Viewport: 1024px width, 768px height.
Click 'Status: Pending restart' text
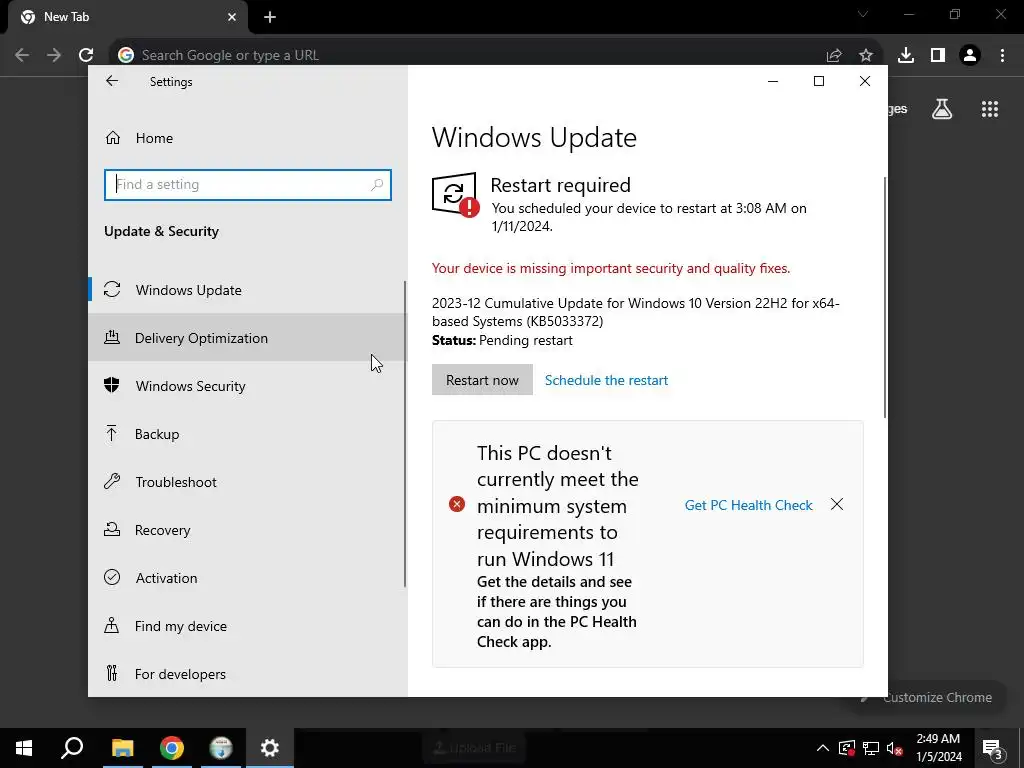coord(502,340)
